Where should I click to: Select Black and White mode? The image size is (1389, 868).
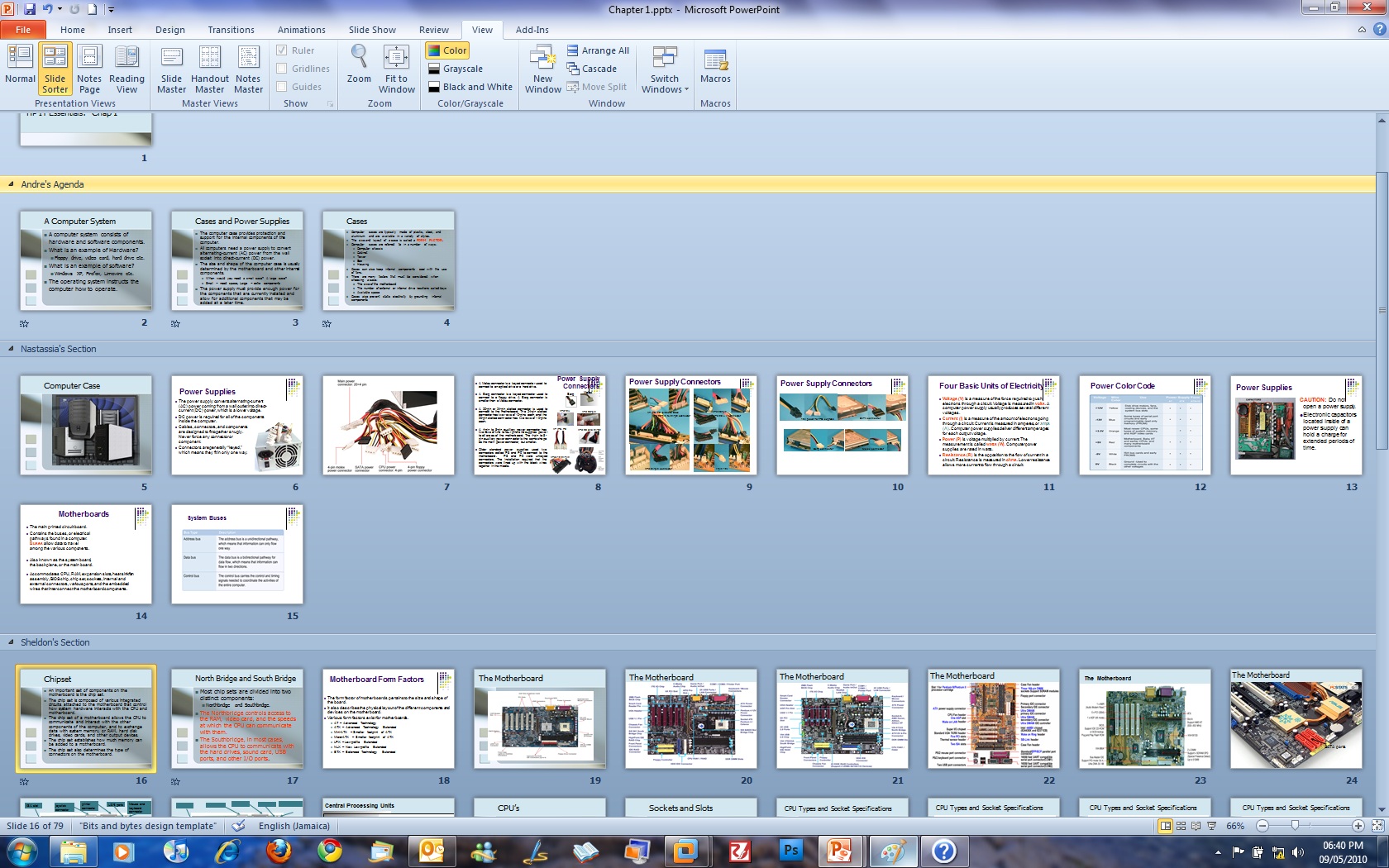[470, 87]
